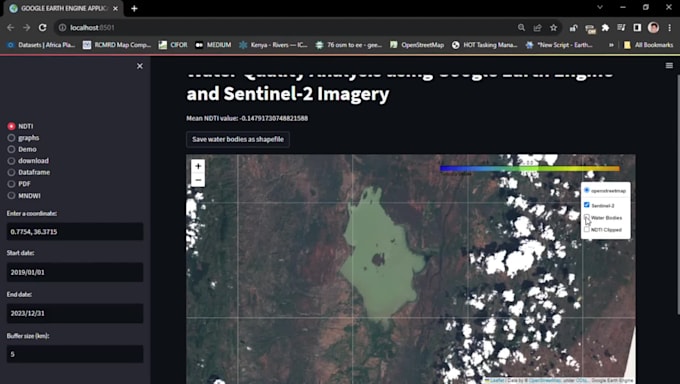This screenshot has width=680, height=384.
Task: Open the MEDIUM bookmark
Action: 213,45
